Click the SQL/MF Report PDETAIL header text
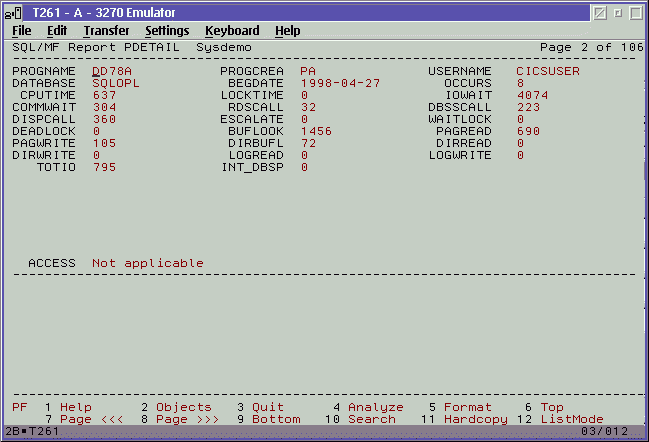The height and width of the screenshot is (442, 649). click(x=96, y=47)
